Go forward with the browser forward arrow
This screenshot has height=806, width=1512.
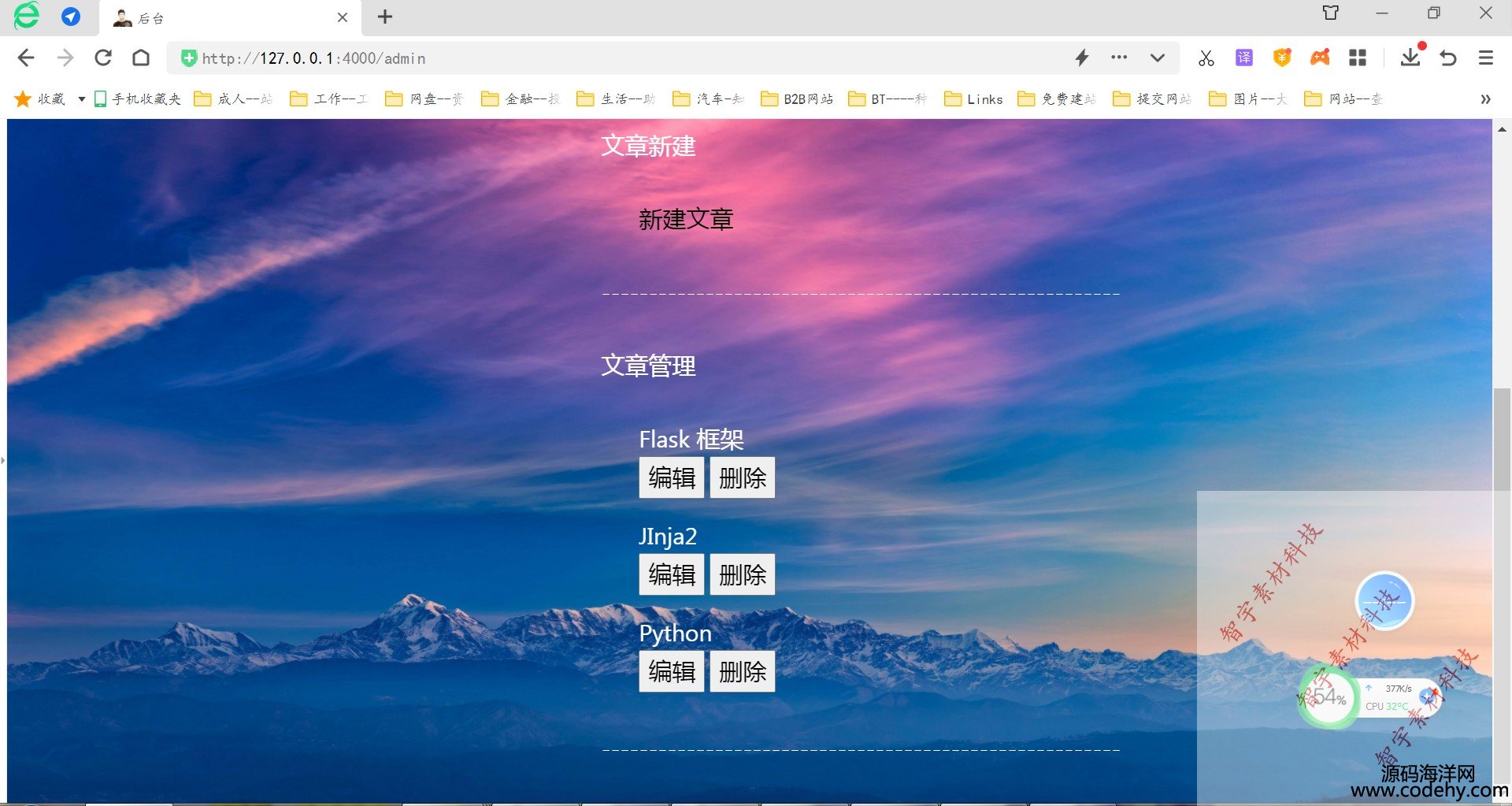point(65,58)
